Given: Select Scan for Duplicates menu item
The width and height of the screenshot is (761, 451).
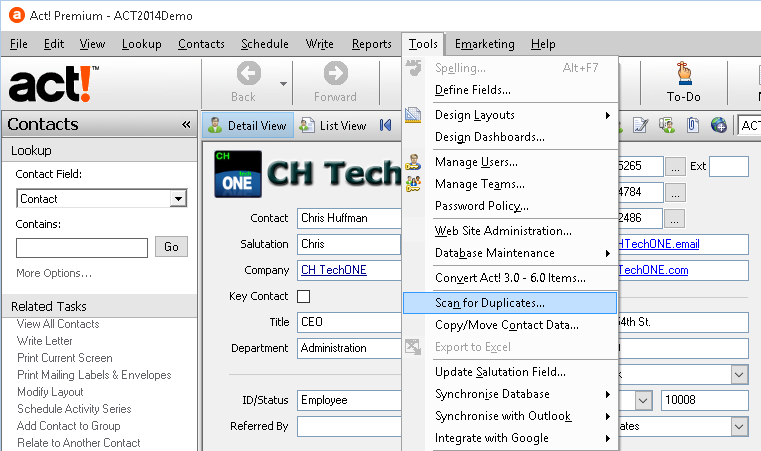Looking at the screenshot, I should (510, 303).
